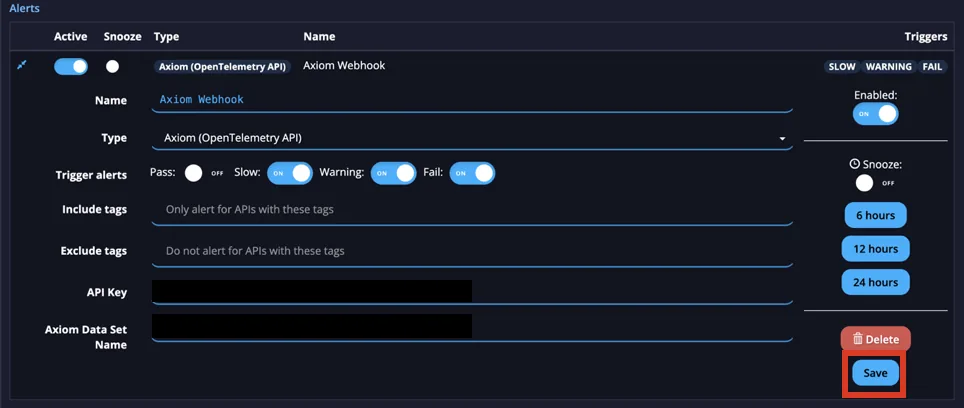This screenshot has height=408, width=964.
Task: Click the Type dropdown arrow
Action: (782, 139)
